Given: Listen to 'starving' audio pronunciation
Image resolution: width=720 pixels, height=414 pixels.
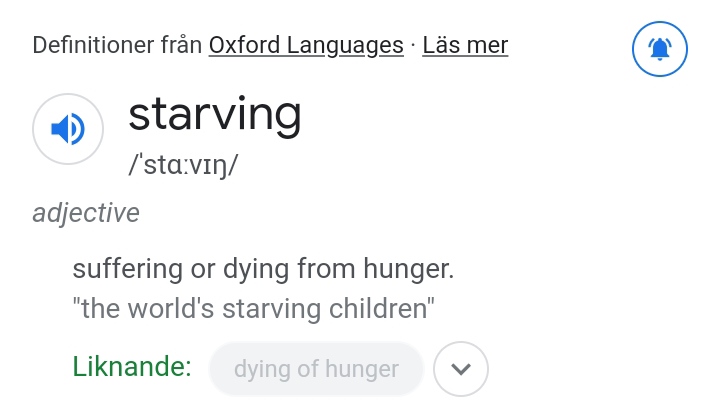Looking at the screenshot, I should [68, 129].
